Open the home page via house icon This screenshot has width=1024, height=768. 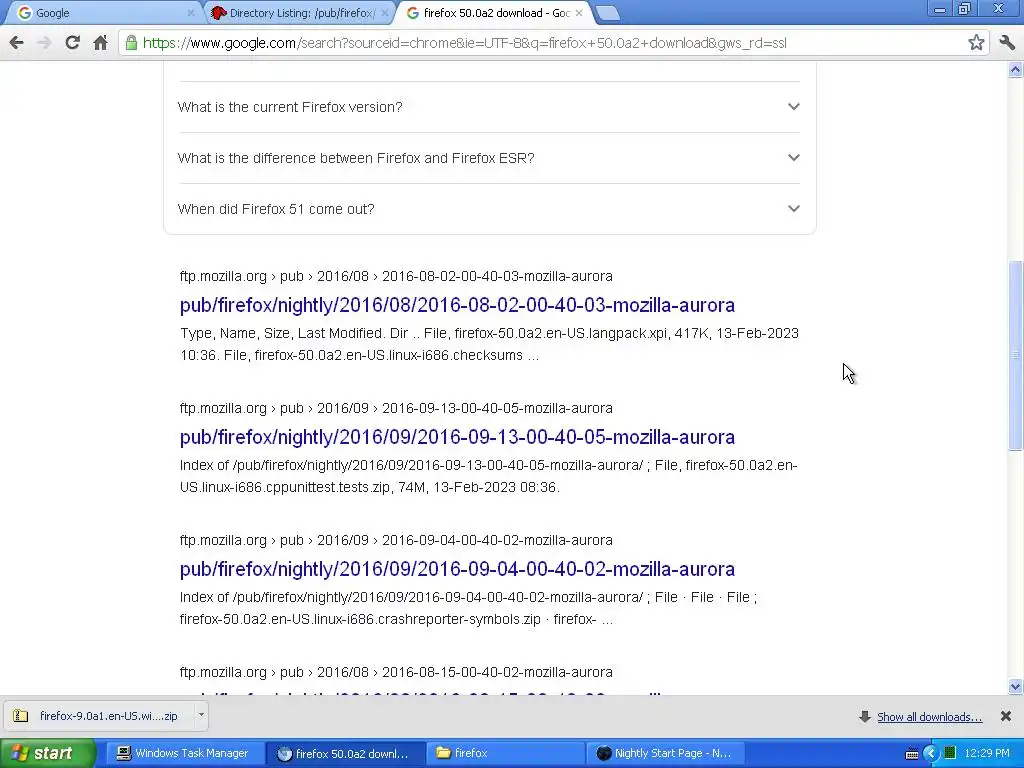100,43
